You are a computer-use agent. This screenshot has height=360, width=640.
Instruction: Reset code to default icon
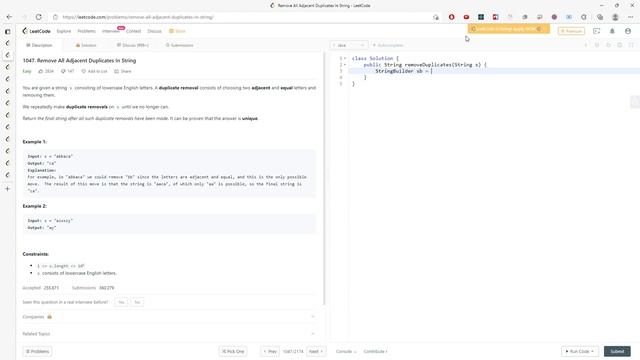click(609, 45)
